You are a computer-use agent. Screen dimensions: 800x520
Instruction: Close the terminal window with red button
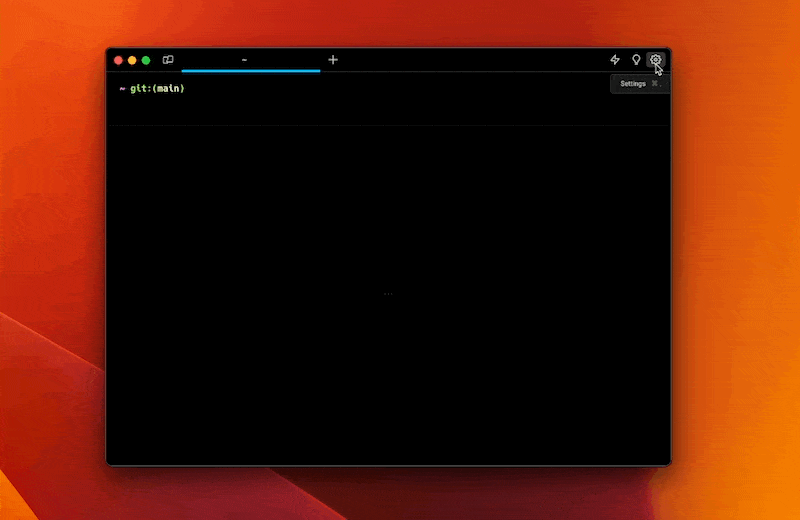118,60
